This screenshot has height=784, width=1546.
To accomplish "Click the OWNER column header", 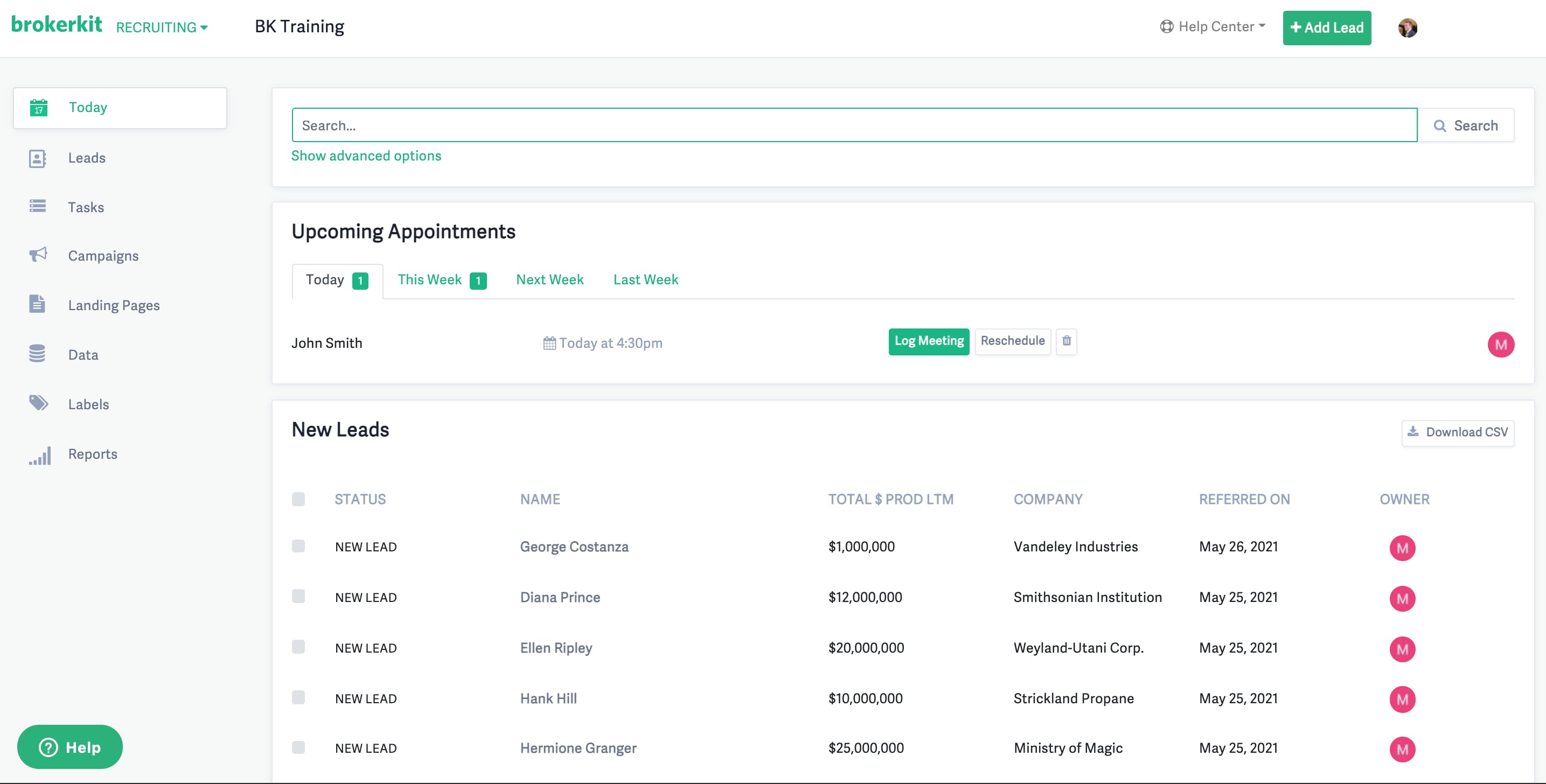I will click(x=1404, y=499).
